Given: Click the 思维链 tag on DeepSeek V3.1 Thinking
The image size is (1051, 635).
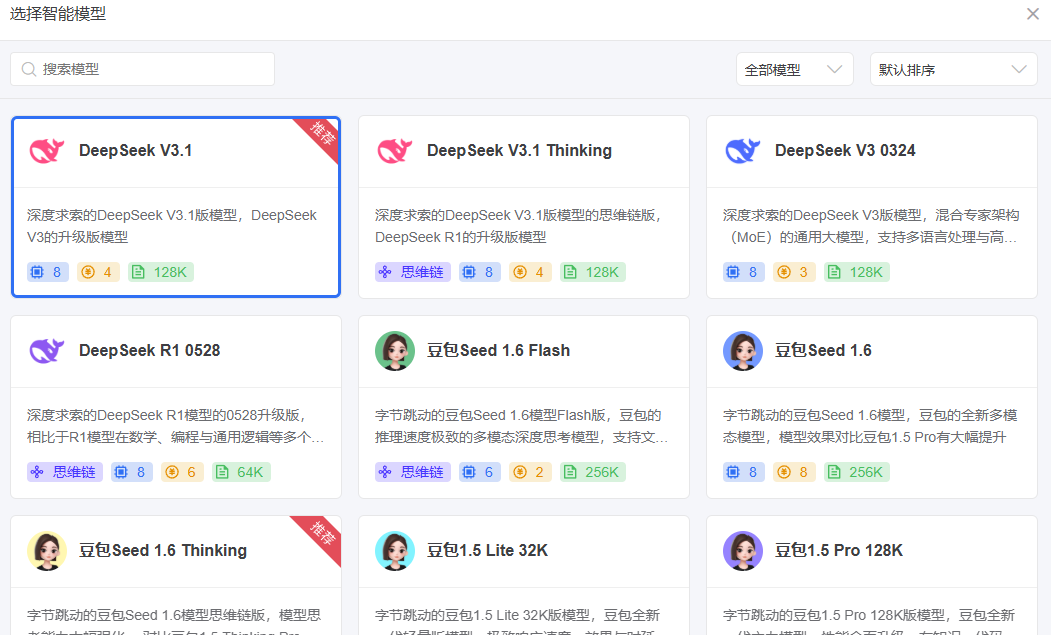Looking at the screenshot, I should click(x=413, y=272).
